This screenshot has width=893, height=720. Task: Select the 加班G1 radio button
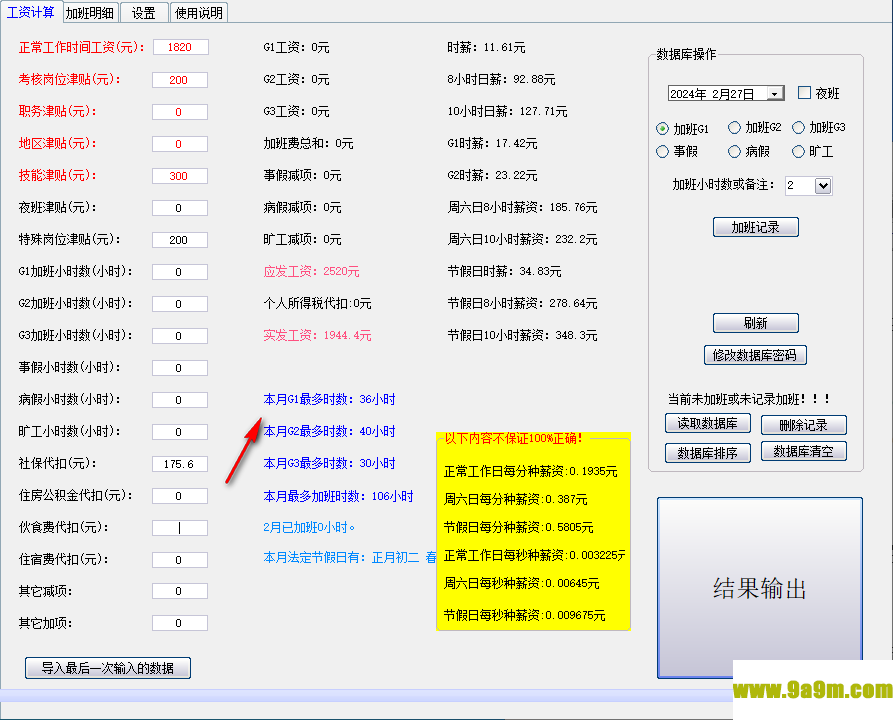point(662,129)
